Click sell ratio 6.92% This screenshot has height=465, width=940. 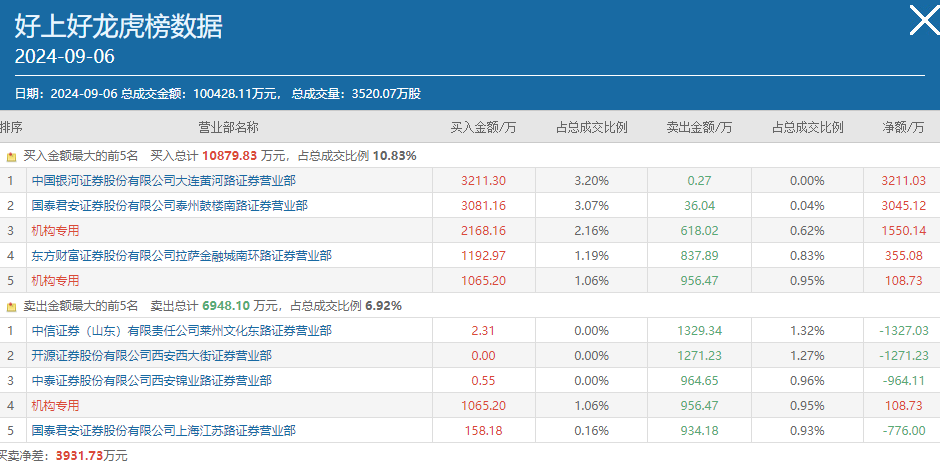[x=384, y=306]
